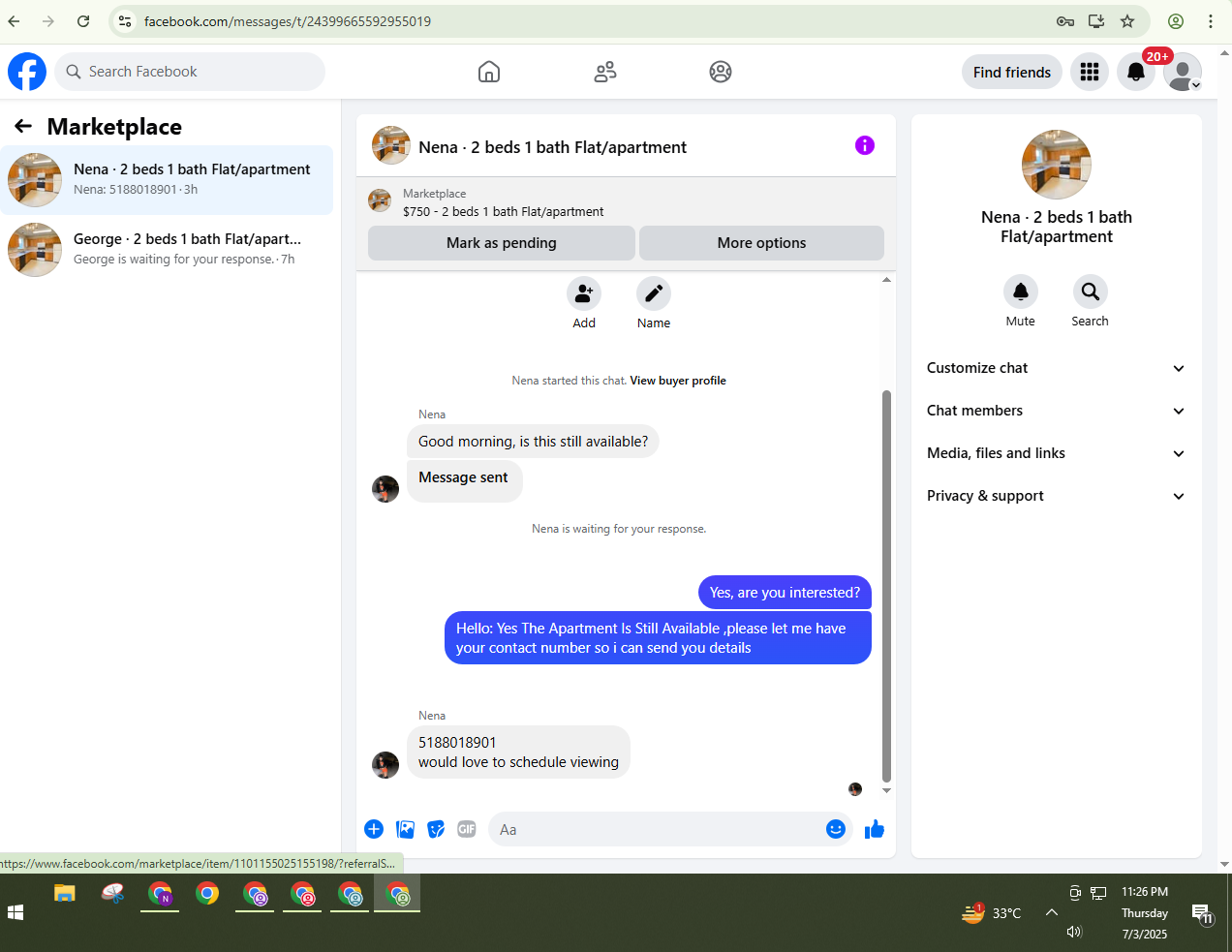Screen dimensions: 1232x952
Task: Open the Groups icon in the top bar
Action: click(721, 72)
